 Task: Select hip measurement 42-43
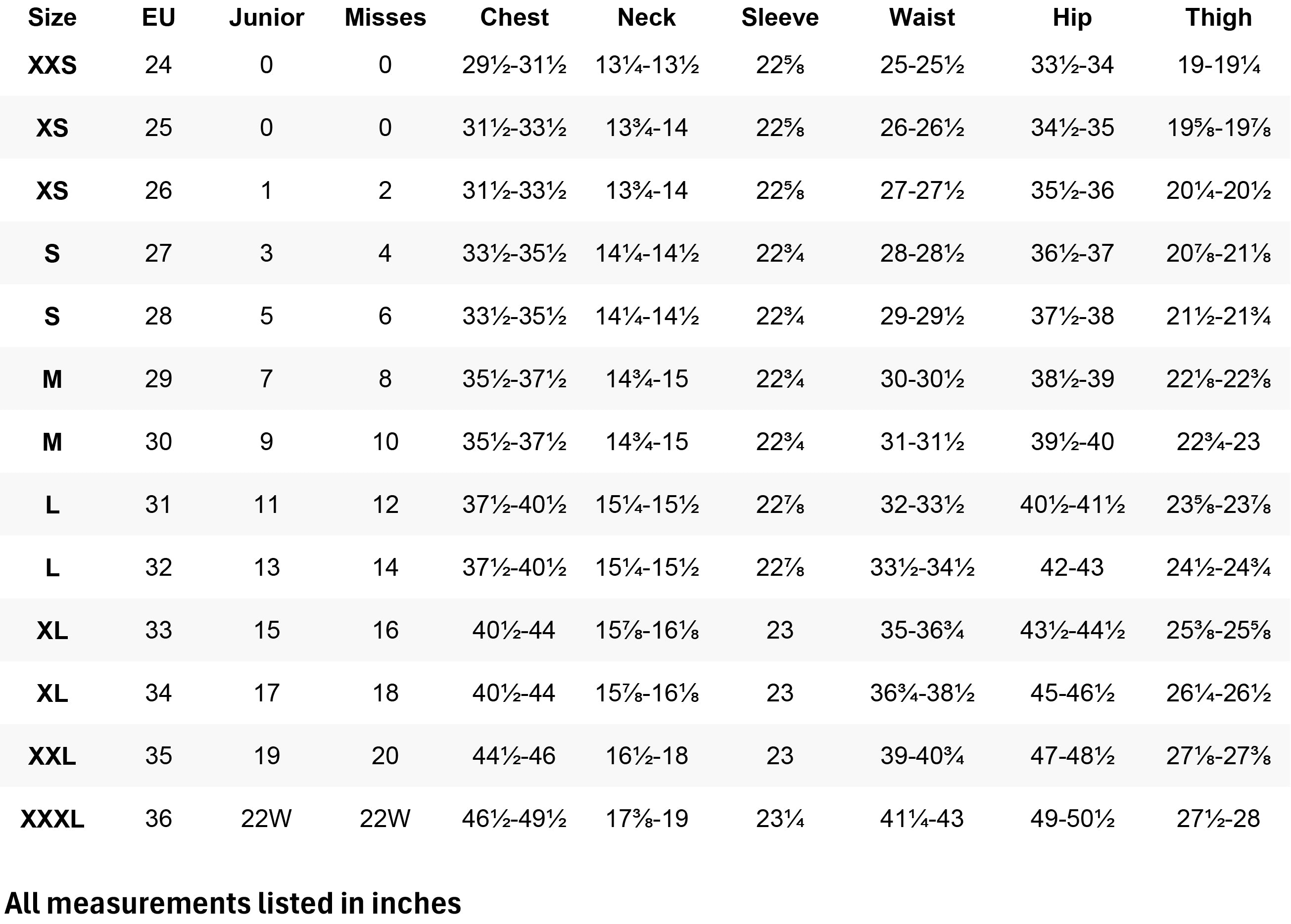[x=1072, y=568]
